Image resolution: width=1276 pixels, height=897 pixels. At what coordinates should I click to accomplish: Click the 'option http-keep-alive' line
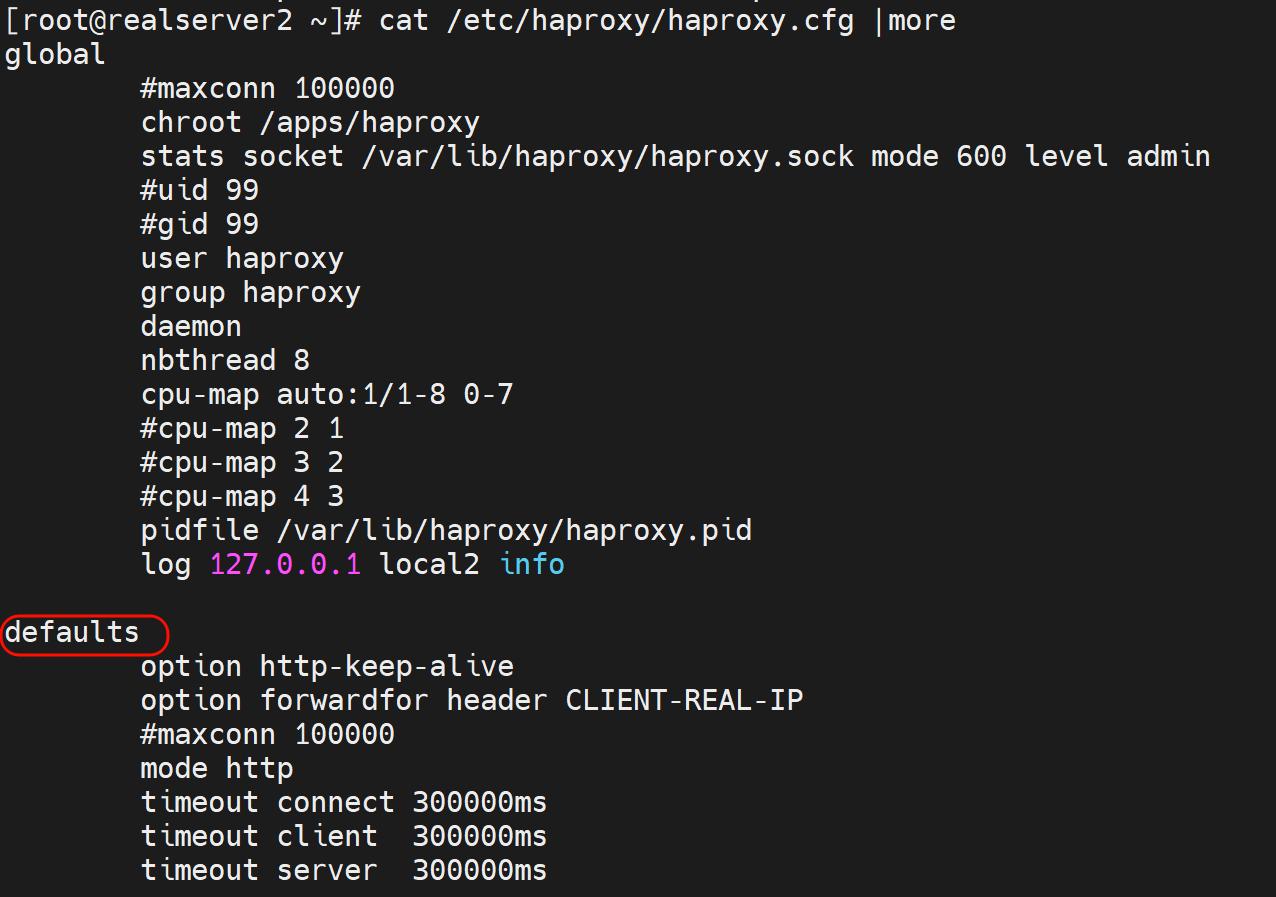327,667
